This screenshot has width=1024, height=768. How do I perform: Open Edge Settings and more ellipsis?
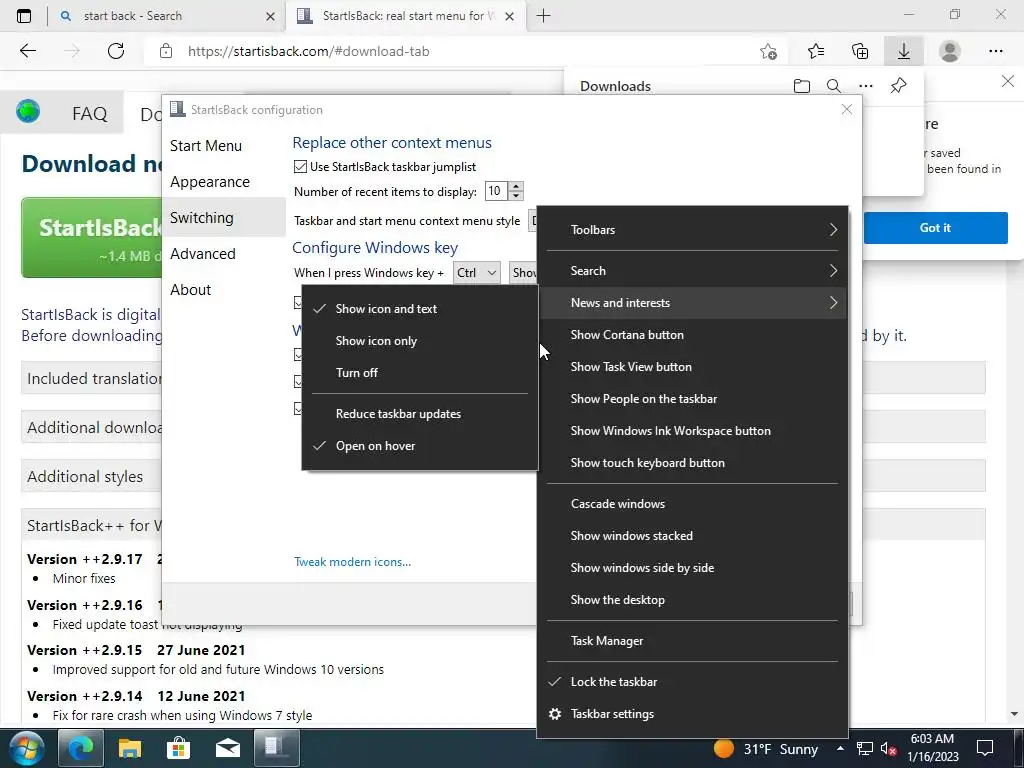(x=995, y=51)
